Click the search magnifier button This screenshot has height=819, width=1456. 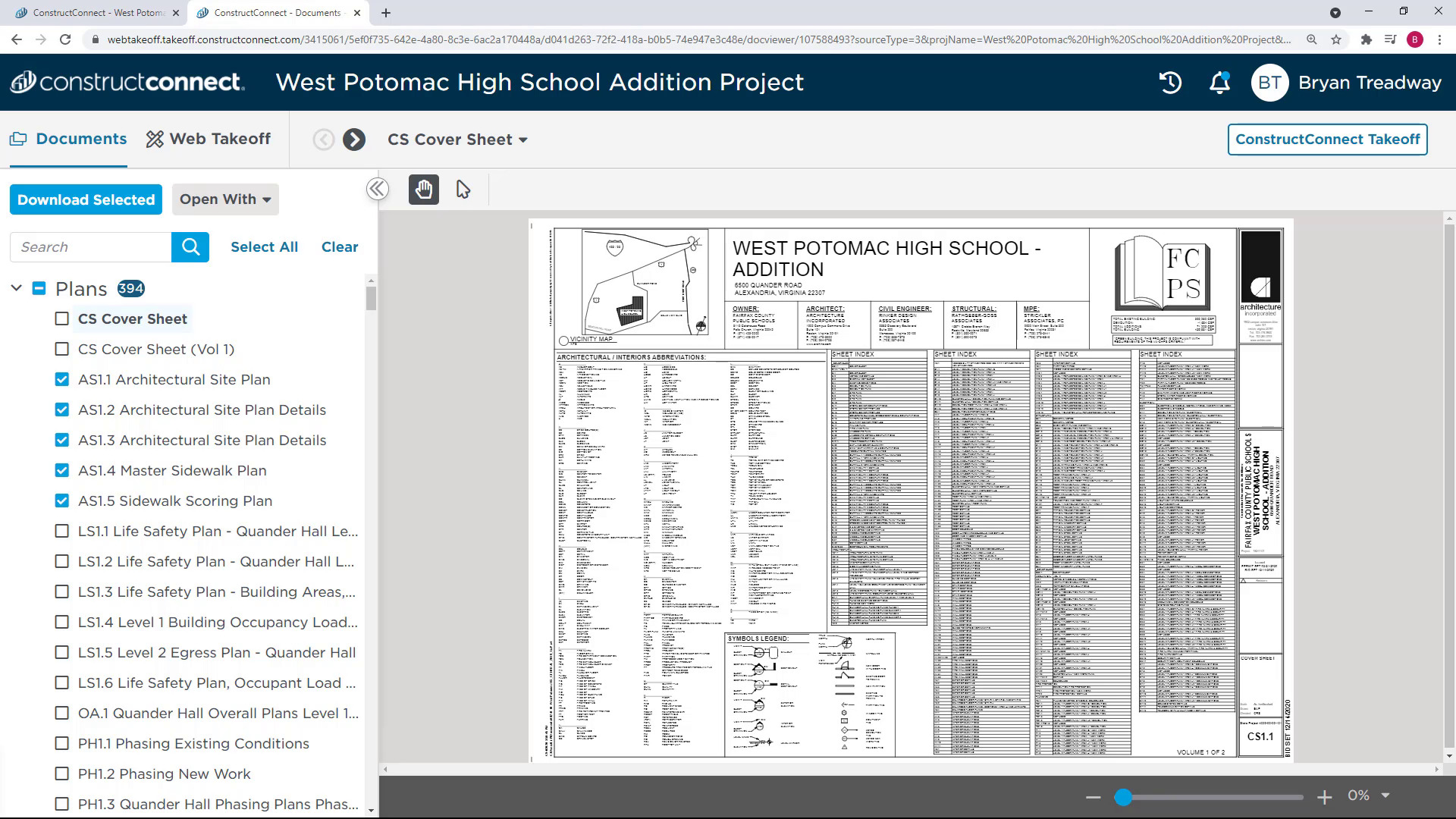tap(190, 247)
